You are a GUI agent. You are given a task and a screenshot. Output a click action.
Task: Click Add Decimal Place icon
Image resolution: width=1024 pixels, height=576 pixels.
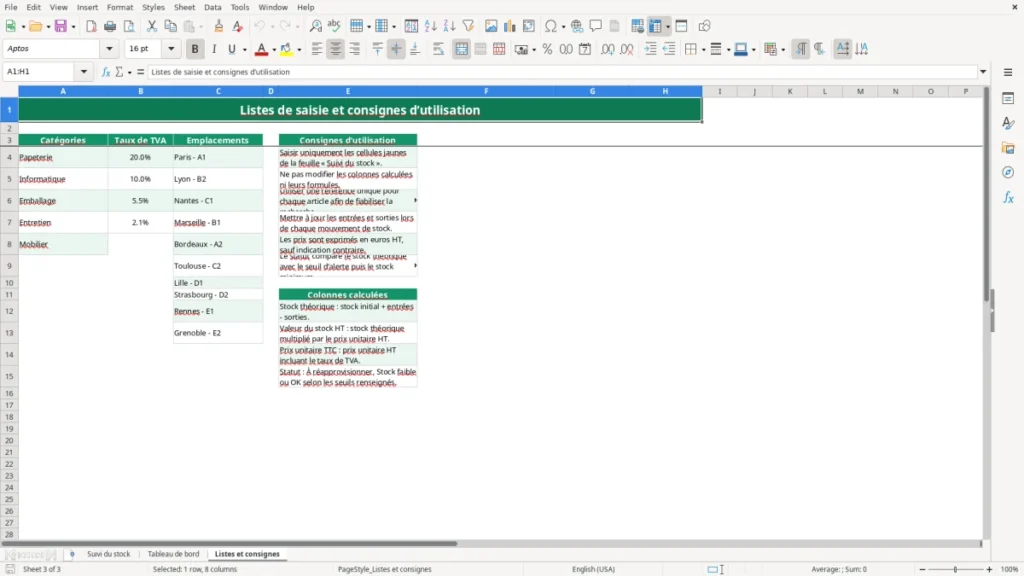coord(607,49)
